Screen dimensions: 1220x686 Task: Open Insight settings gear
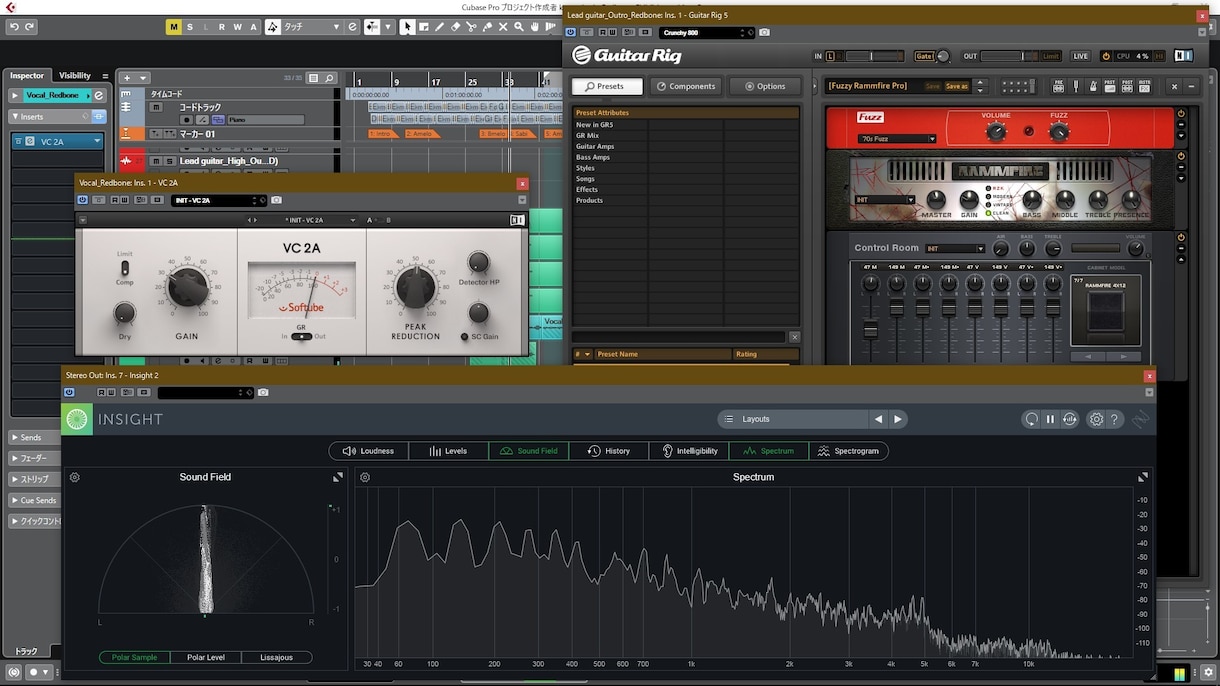[x=1096, y=419]
